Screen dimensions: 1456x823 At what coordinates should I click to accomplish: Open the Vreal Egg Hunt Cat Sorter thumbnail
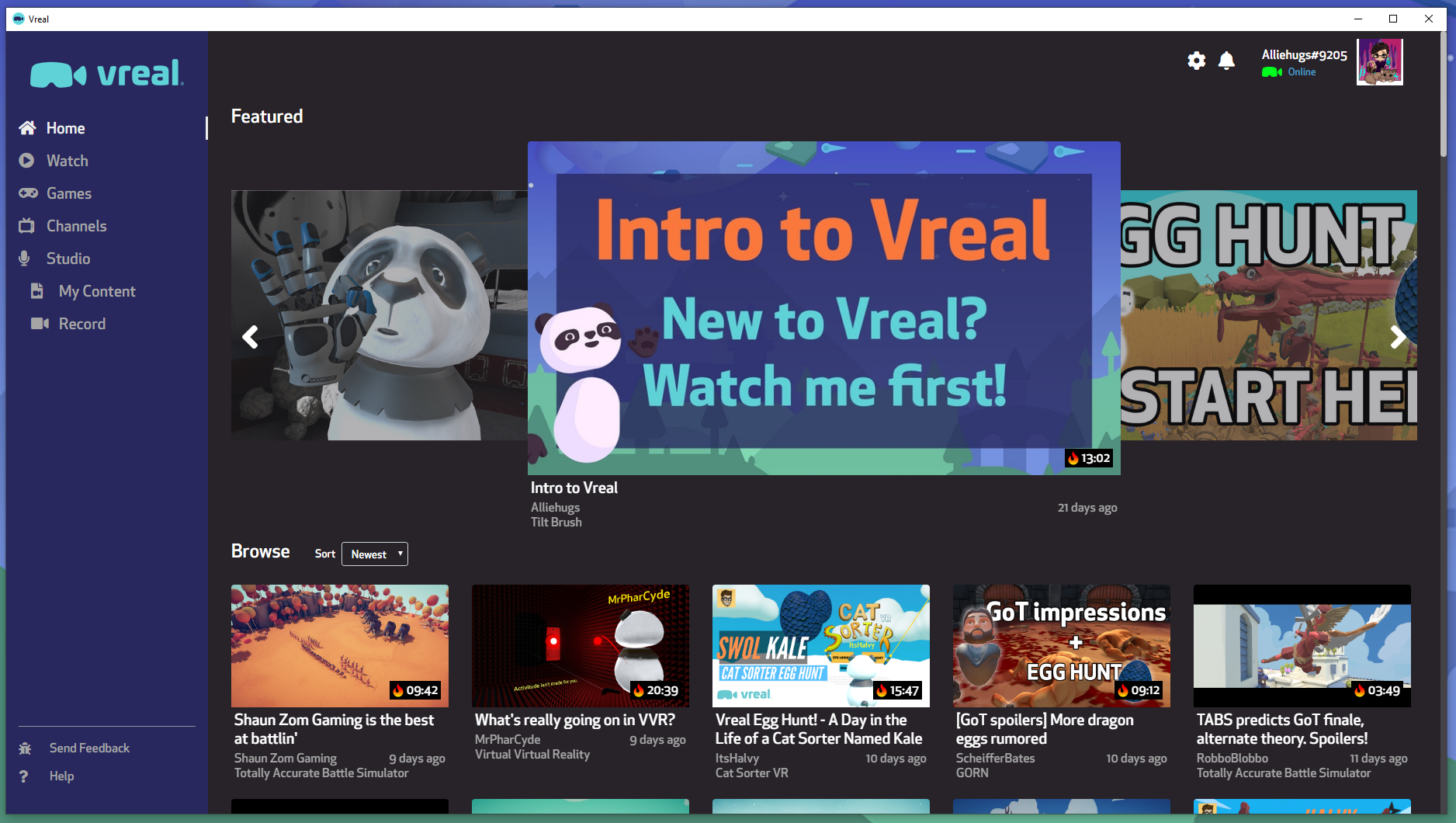pyautogui.click(x=821, y=646)
